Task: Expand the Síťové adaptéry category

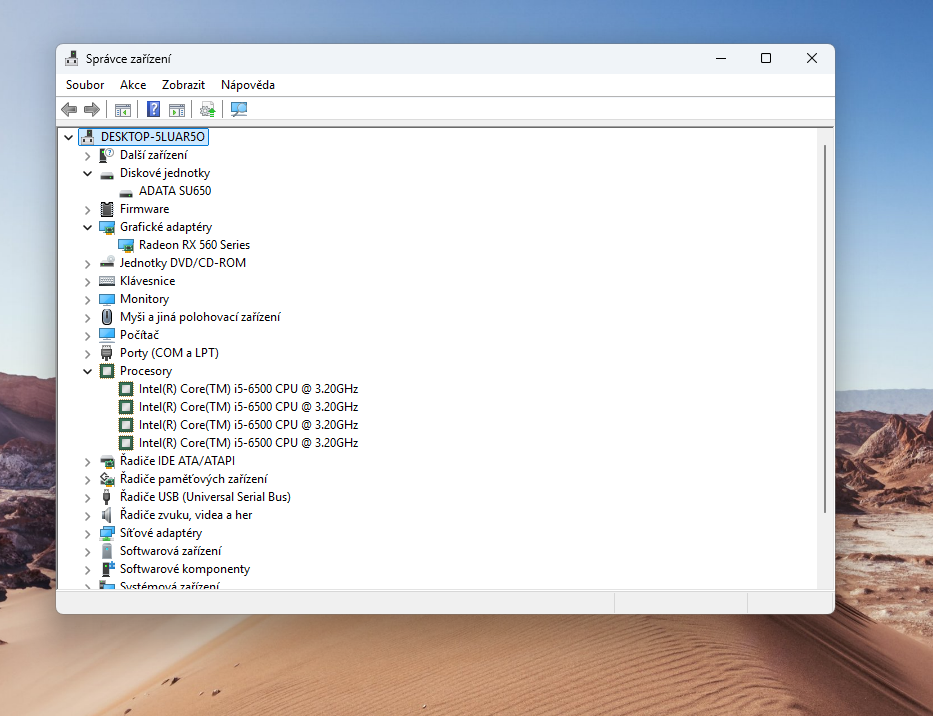Action: (x=87, y=532)
